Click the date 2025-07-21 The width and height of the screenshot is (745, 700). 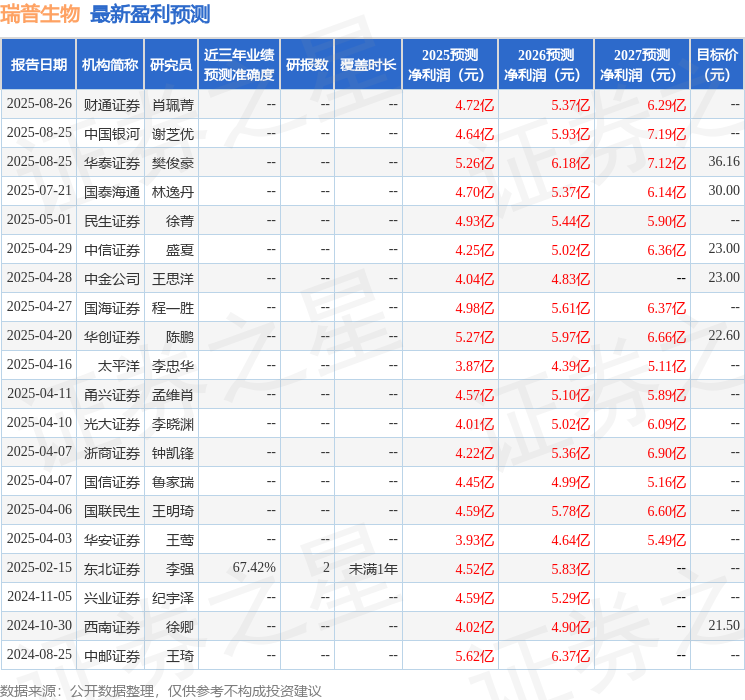(39, 191)
